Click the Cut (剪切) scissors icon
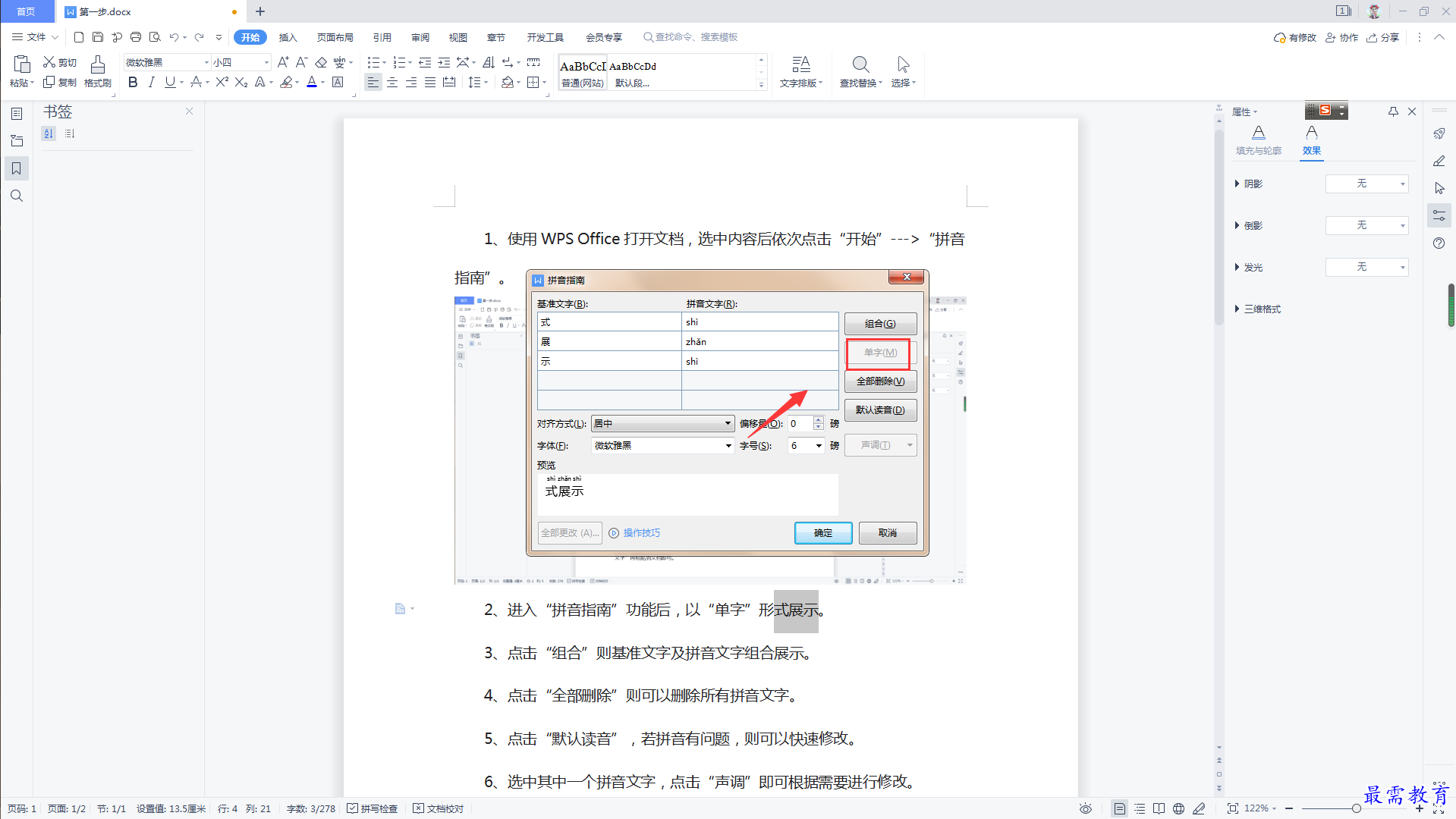The height and width of the screenshot is (819, 1456). (49, 62)
